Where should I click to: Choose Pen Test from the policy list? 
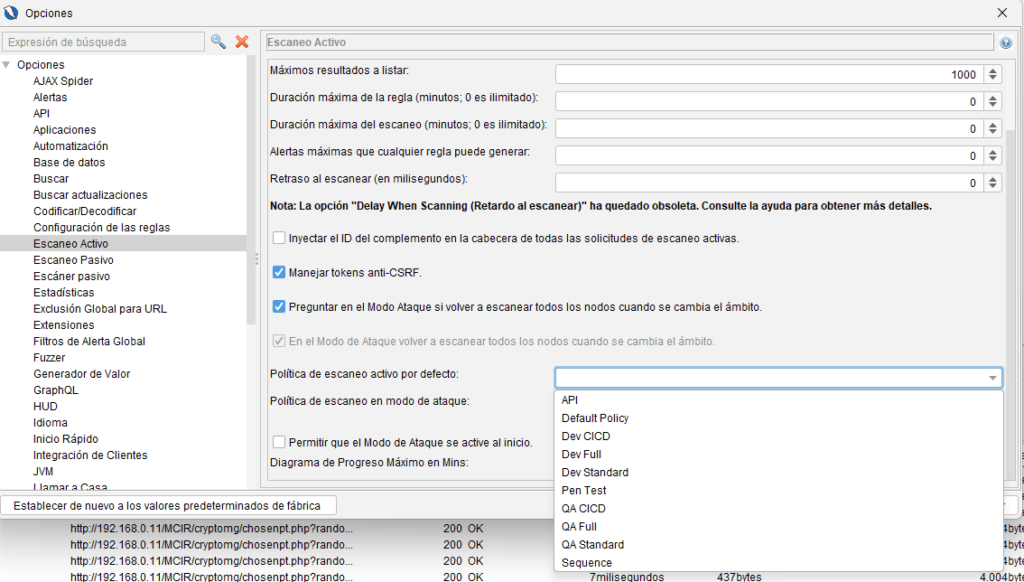pos(584,491)
